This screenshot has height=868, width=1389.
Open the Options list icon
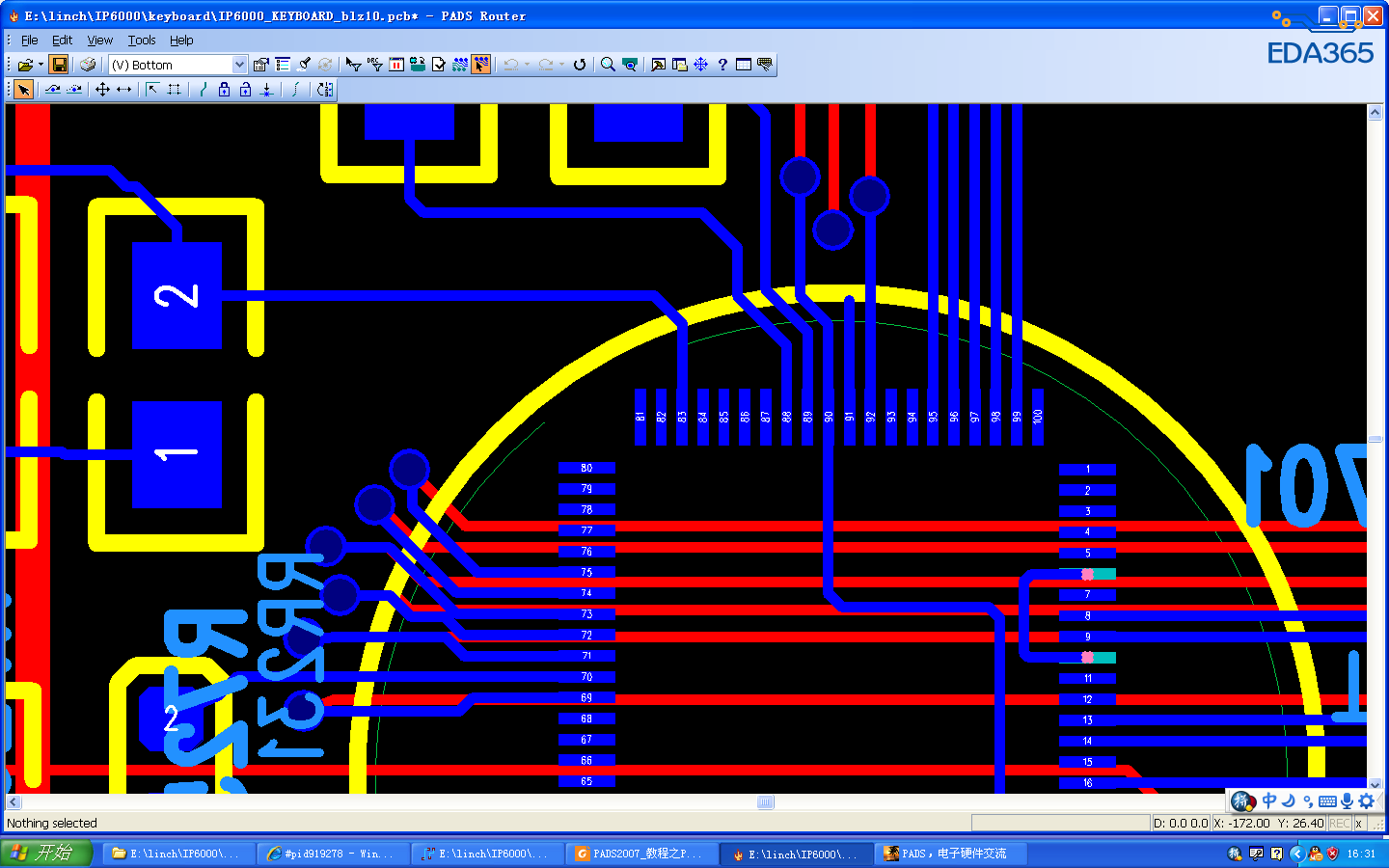click(283, 65)
